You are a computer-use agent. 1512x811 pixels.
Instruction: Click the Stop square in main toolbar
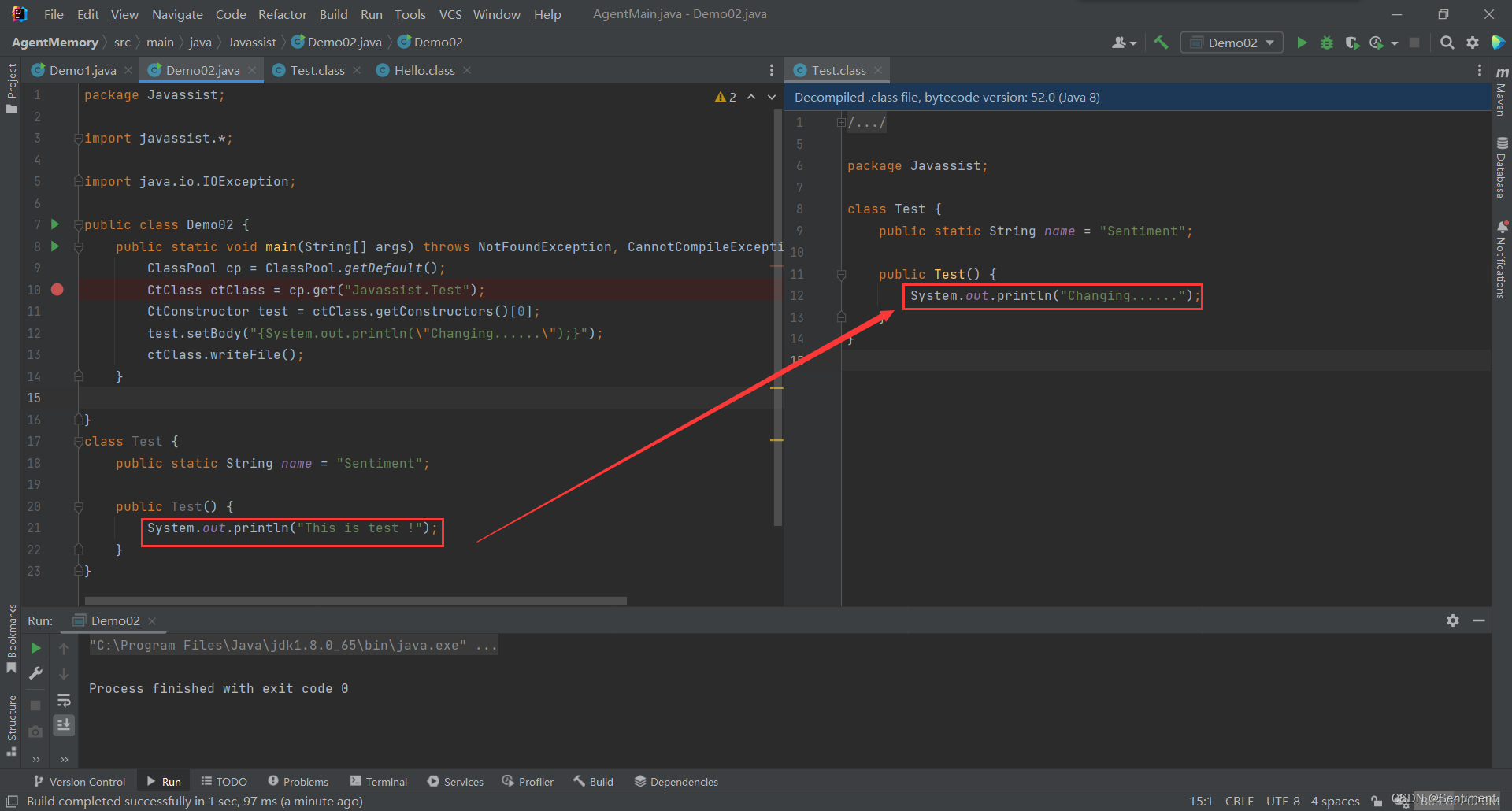click(x=1414, y=43)
